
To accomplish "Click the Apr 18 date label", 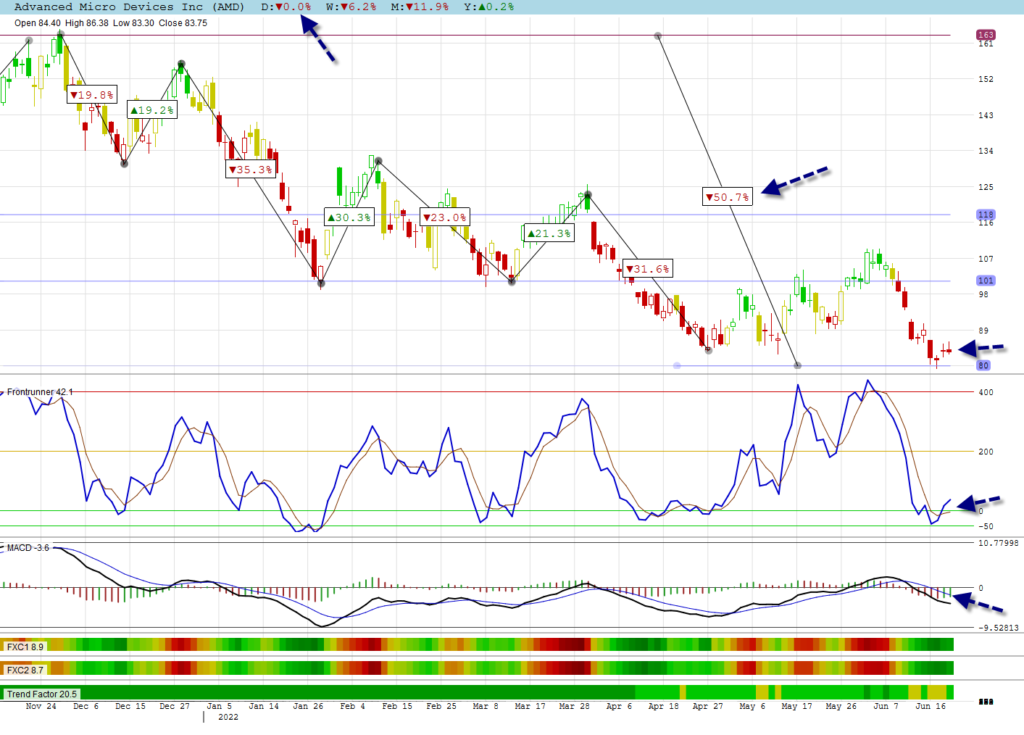I will (x=664, y=706).
